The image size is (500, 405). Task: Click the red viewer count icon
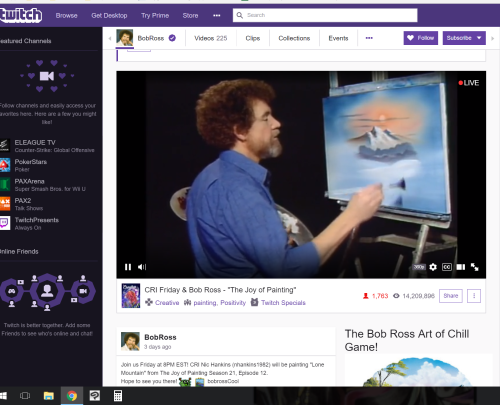click(366, 296)
